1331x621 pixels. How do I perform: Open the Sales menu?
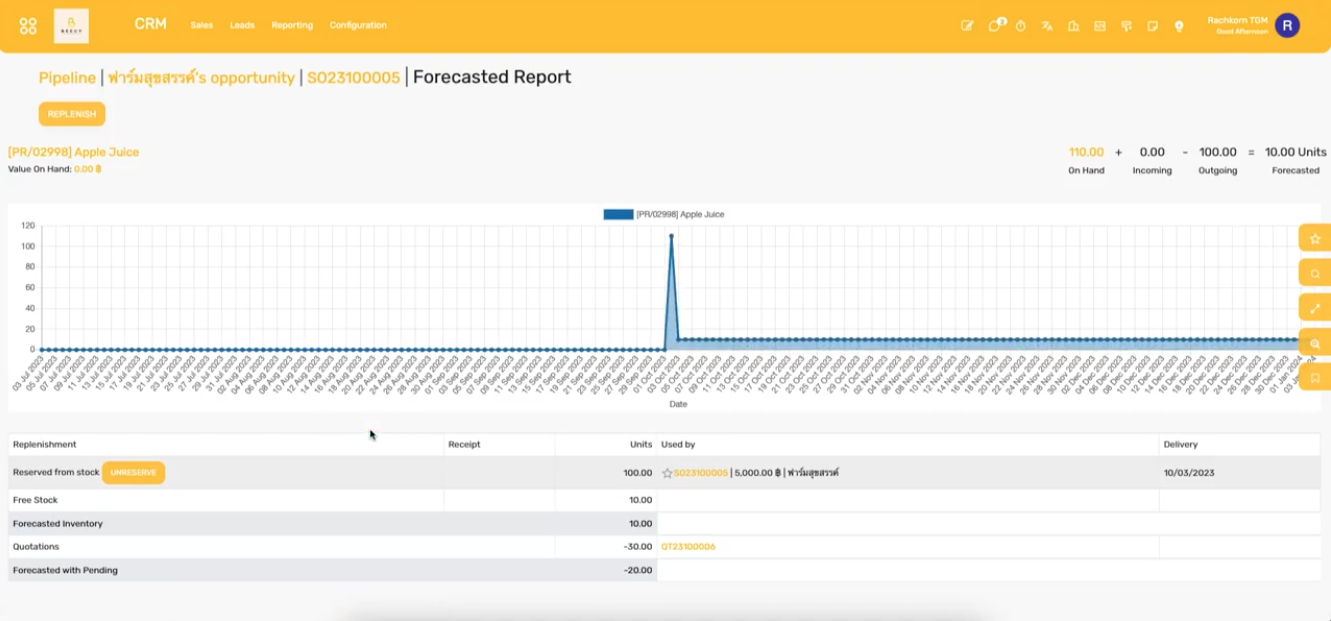coord(202,25)
